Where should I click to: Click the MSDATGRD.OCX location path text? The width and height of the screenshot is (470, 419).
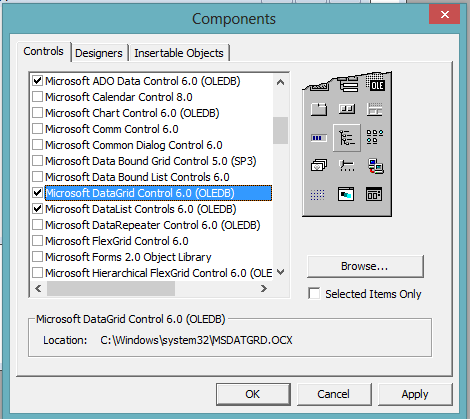point(196,340)
